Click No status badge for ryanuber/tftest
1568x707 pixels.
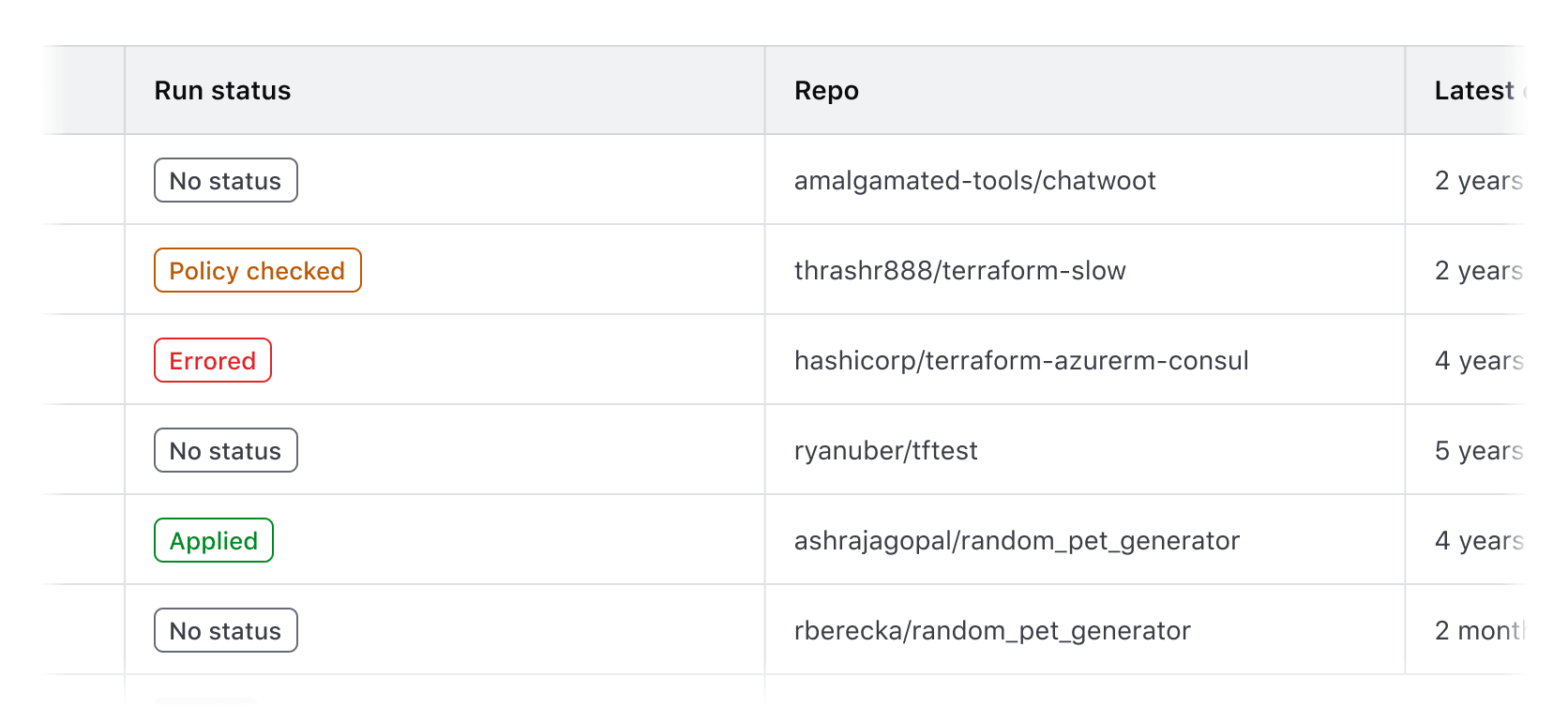pyautogui.click(x=225, y=451)
